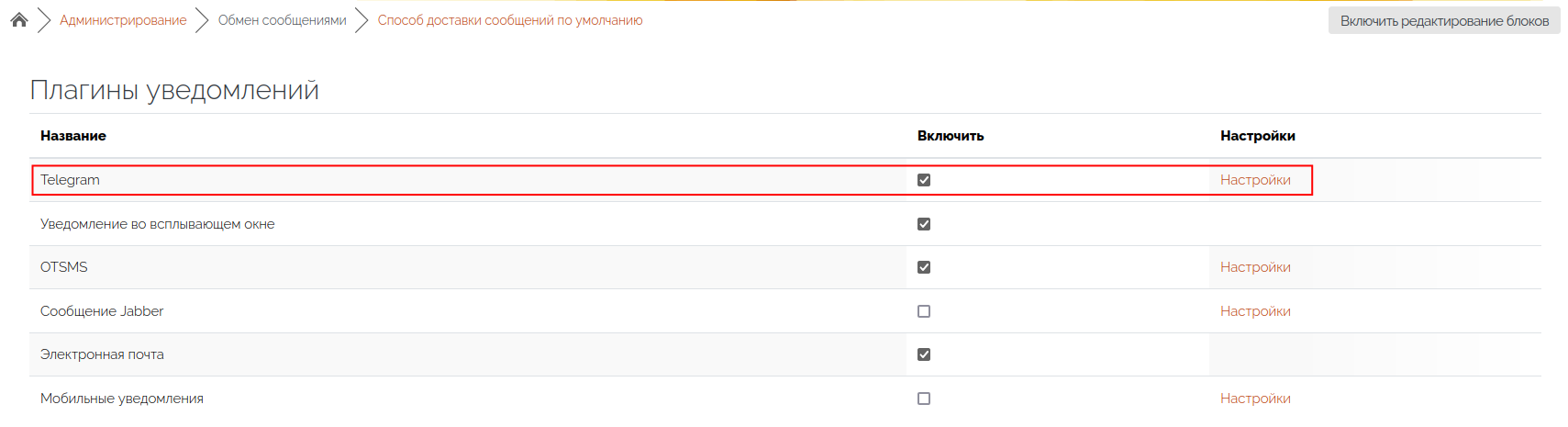Open Настройки for the Telegram plugin
Image resolution: width=1568 pixels, height=427 pixels.
click(x=1254, y=180)
